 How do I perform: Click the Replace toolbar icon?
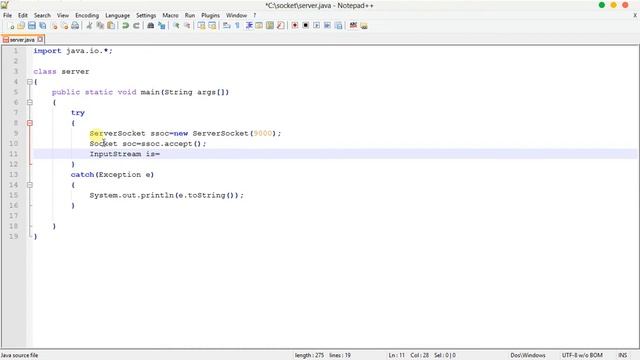[162, 26]
